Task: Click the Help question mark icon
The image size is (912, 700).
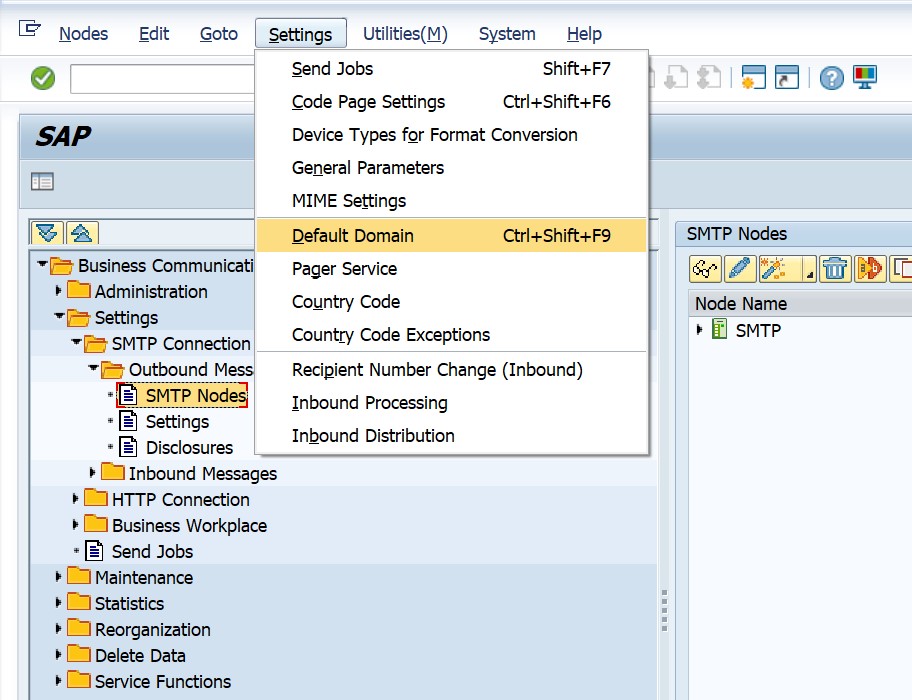Action: click(831, 77)
